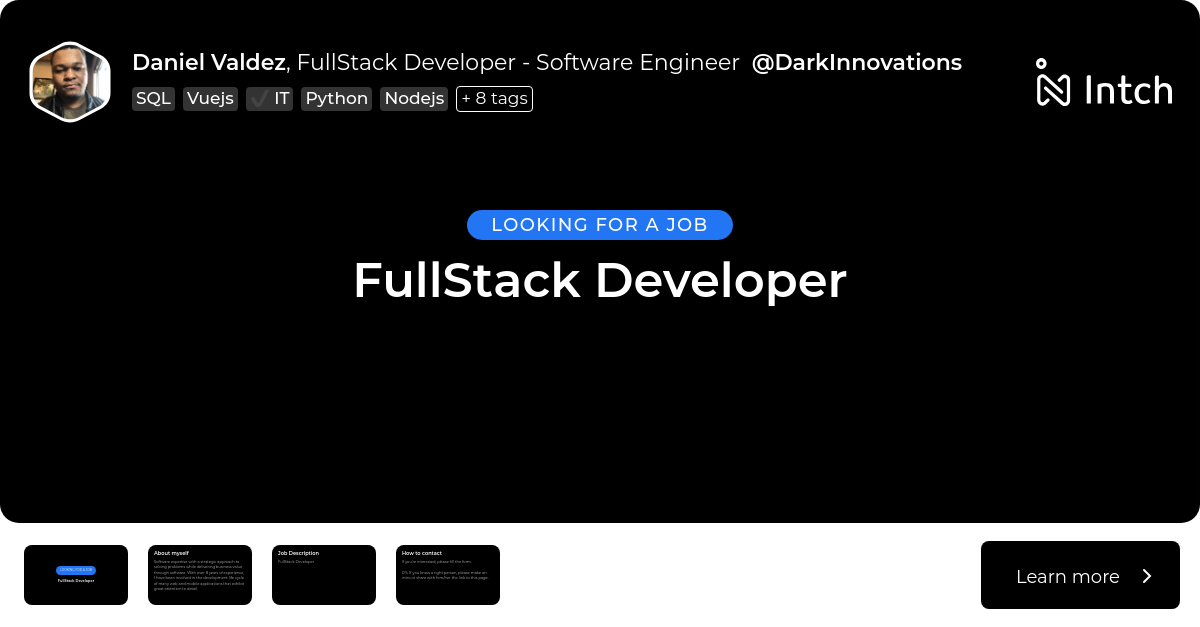Toggle the job status pill on first card
Viewport: 1200px width, 627px height.
pyautogui.click(x=76, y=569)
